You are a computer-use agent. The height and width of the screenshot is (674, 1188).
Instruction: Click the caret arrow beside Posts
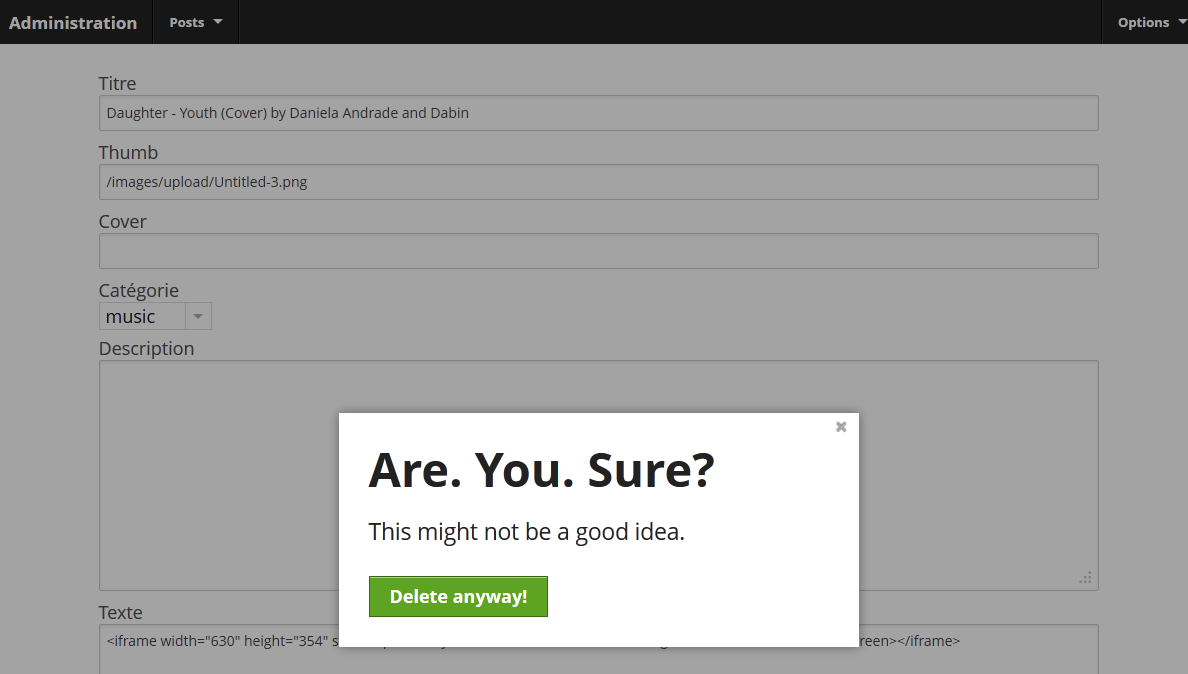[x=218, y=22]
